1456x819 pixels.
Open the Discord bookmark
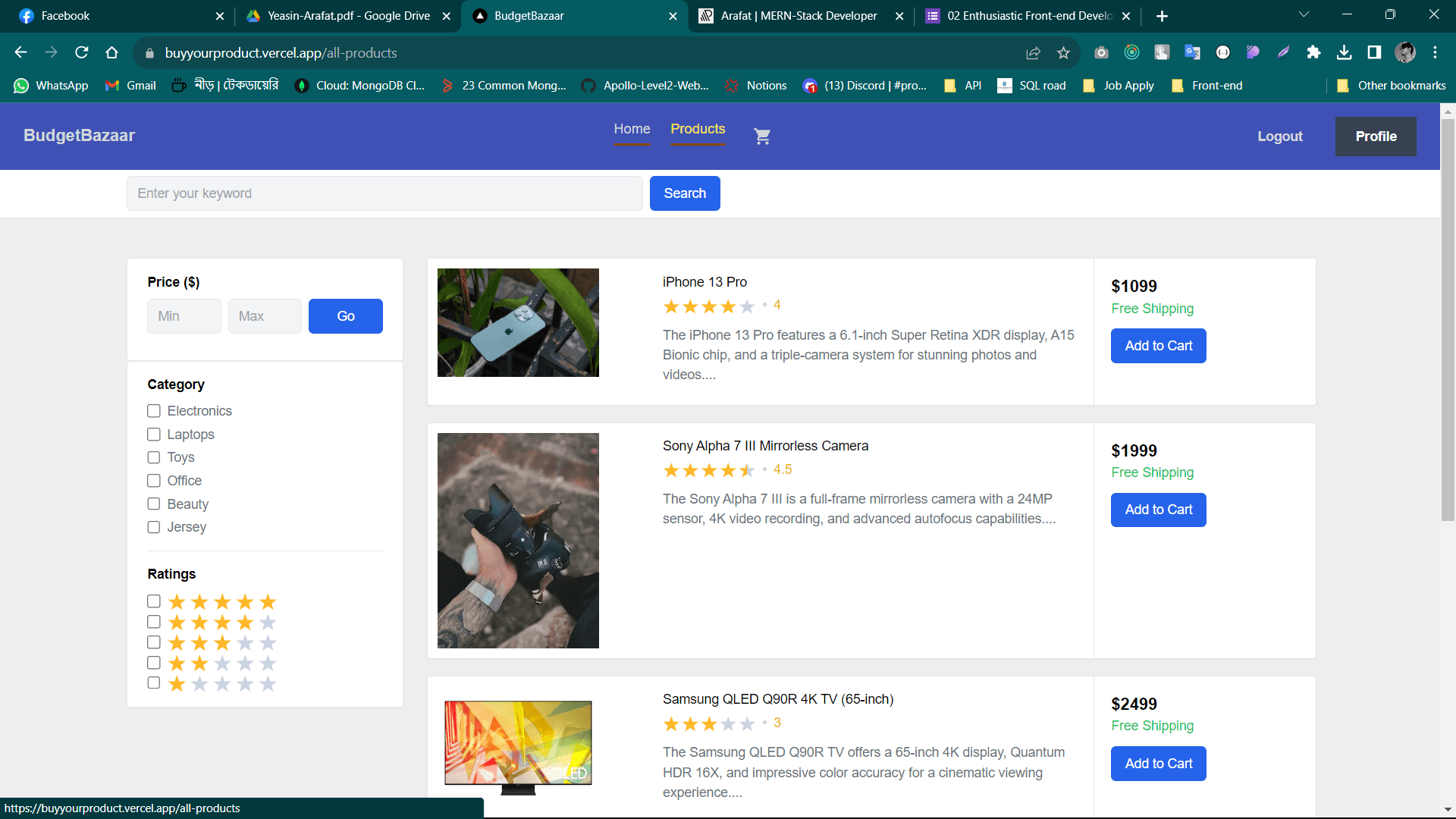pyautogui.click(x=864, y=86)
